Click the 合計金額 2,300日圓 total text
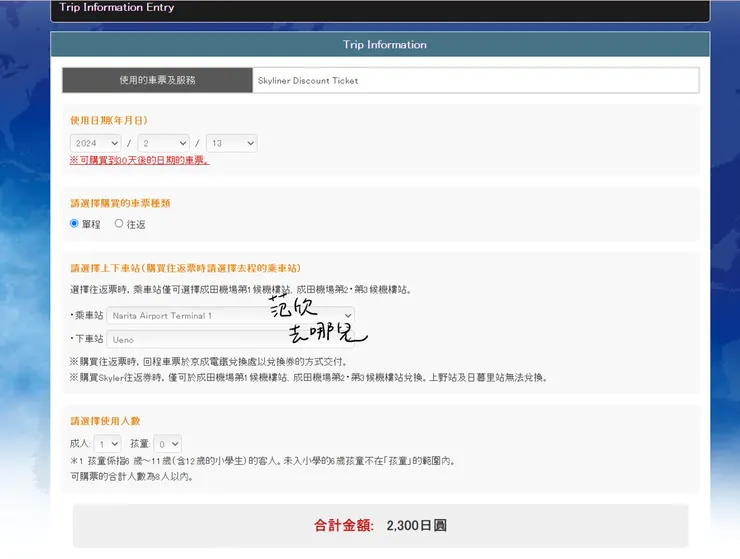The width and height of the screenshot is (740, 559). click(x=380, y=525)
